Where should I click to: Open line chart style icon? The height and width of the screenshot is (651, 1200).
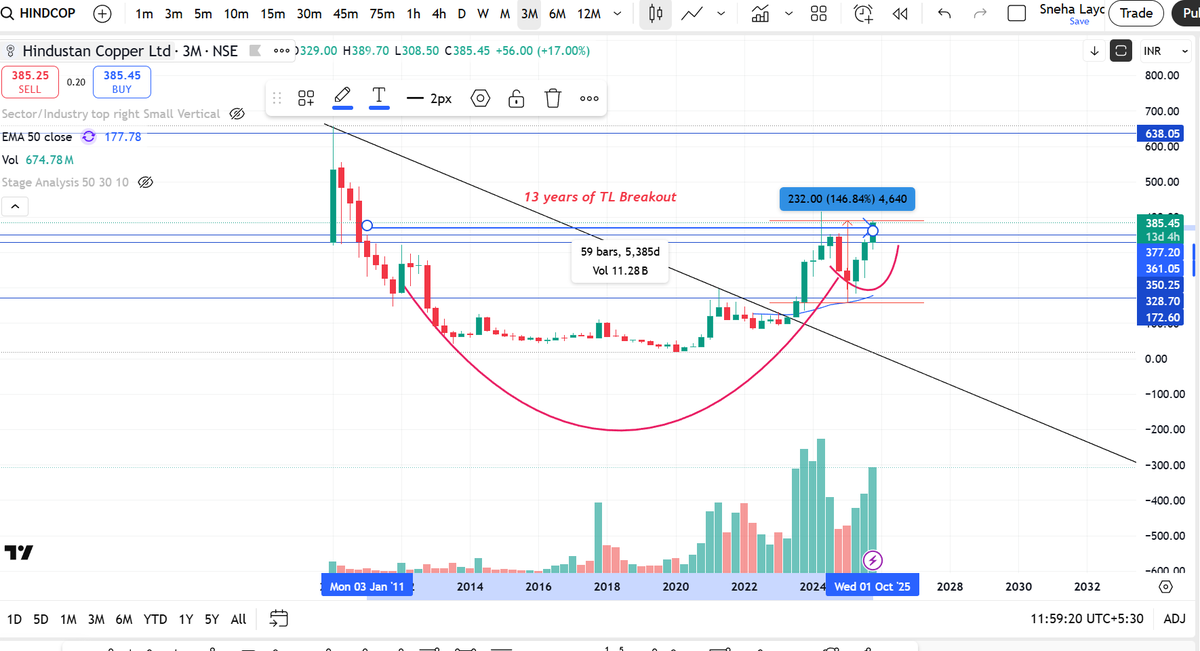pos(690,14)
